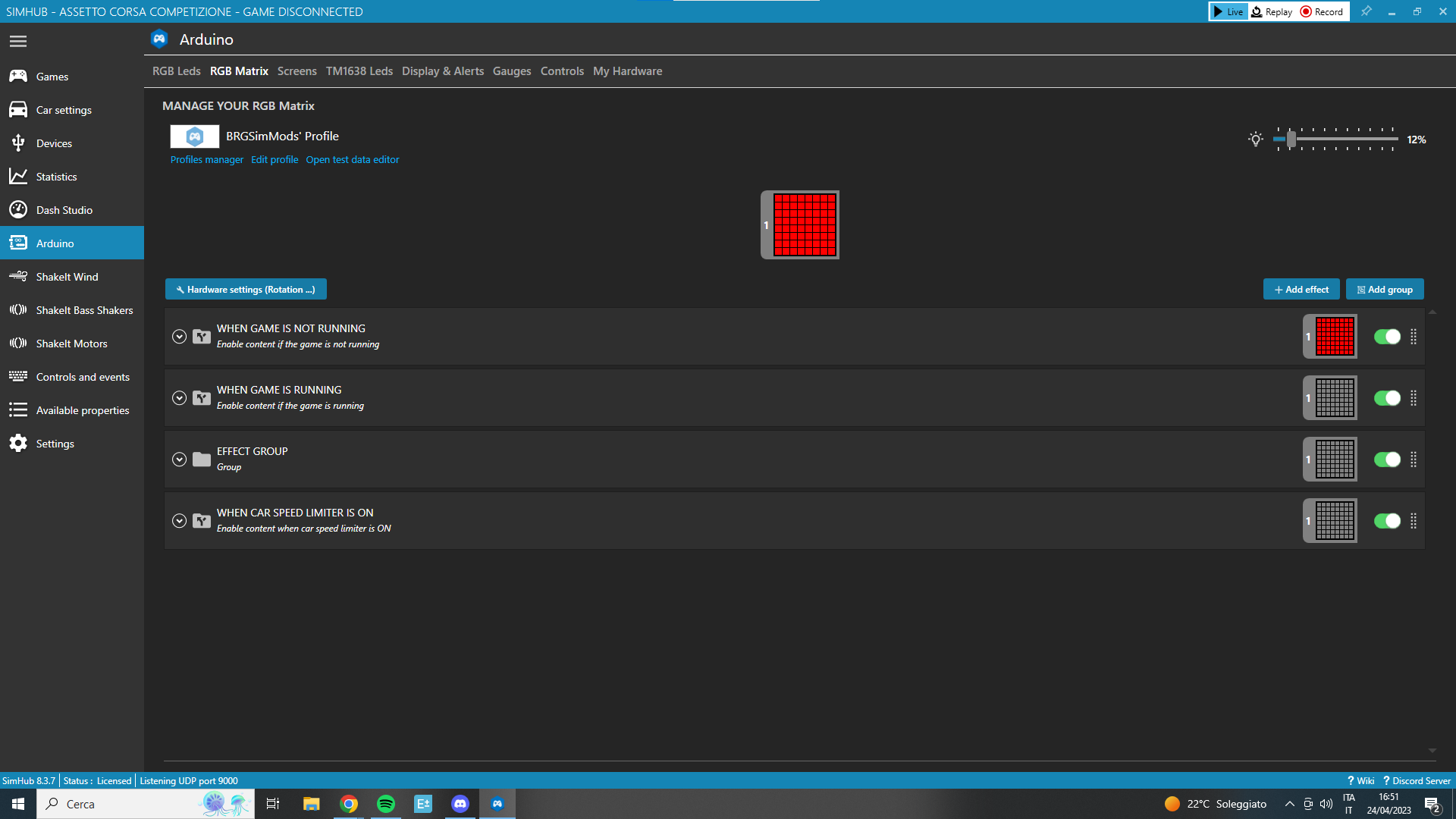The image size is (1456, 819).
Task: Open SimHub Settings
Action: click(x=72, y=444)
